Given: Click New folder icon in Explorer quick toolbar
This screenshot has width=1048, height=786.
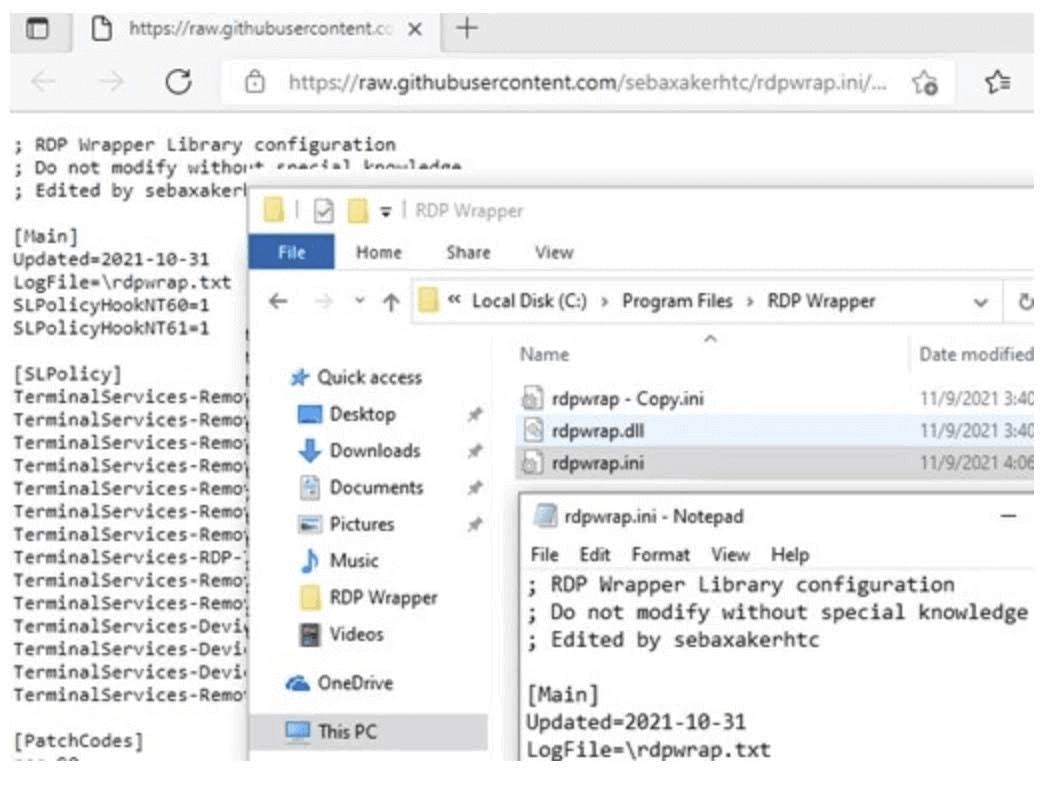Looking at the screenshot, I should [x=358, y=211].
